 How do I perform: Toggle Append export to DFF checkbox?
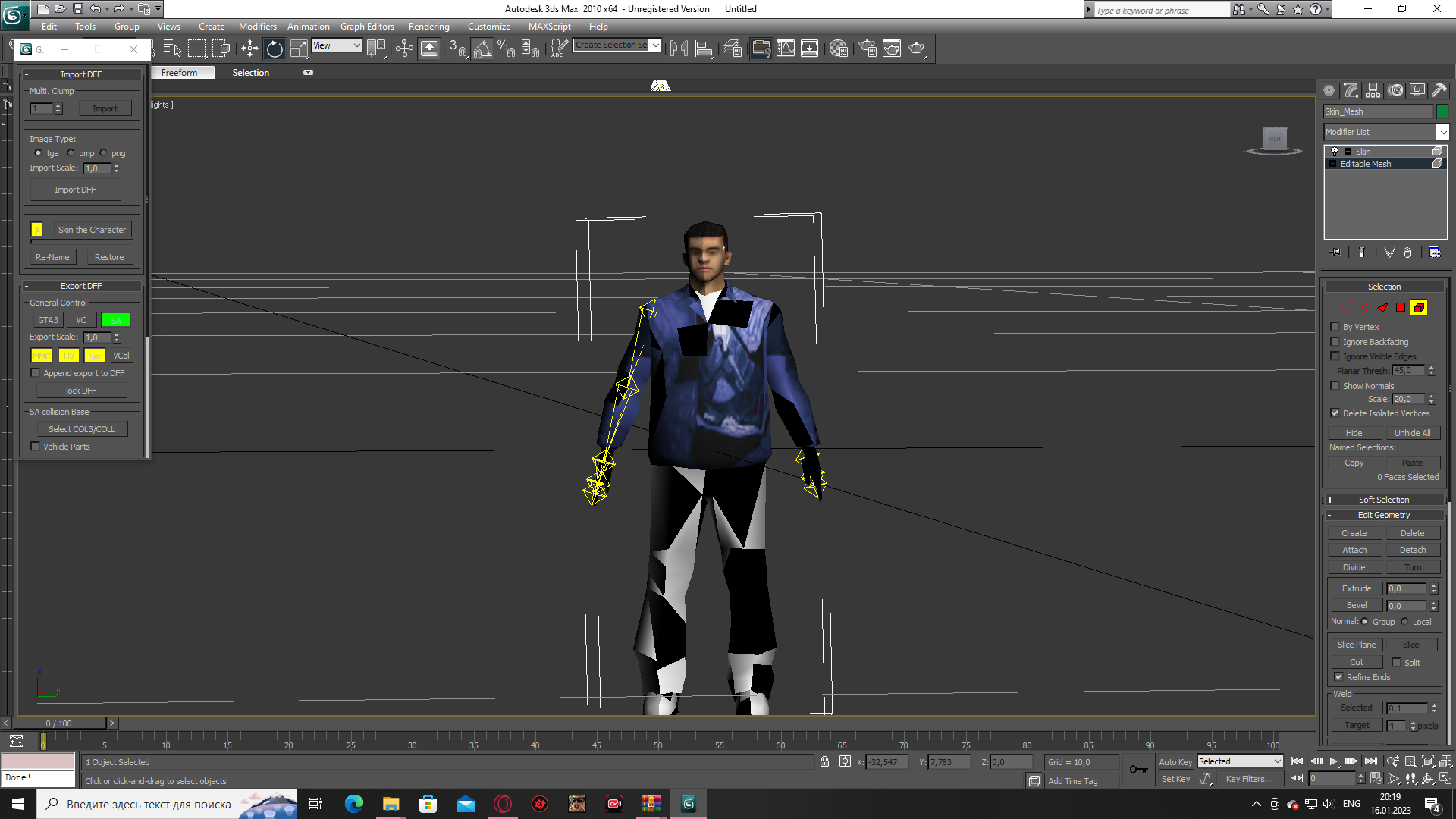pyautogui.click(x=35, y=373)
